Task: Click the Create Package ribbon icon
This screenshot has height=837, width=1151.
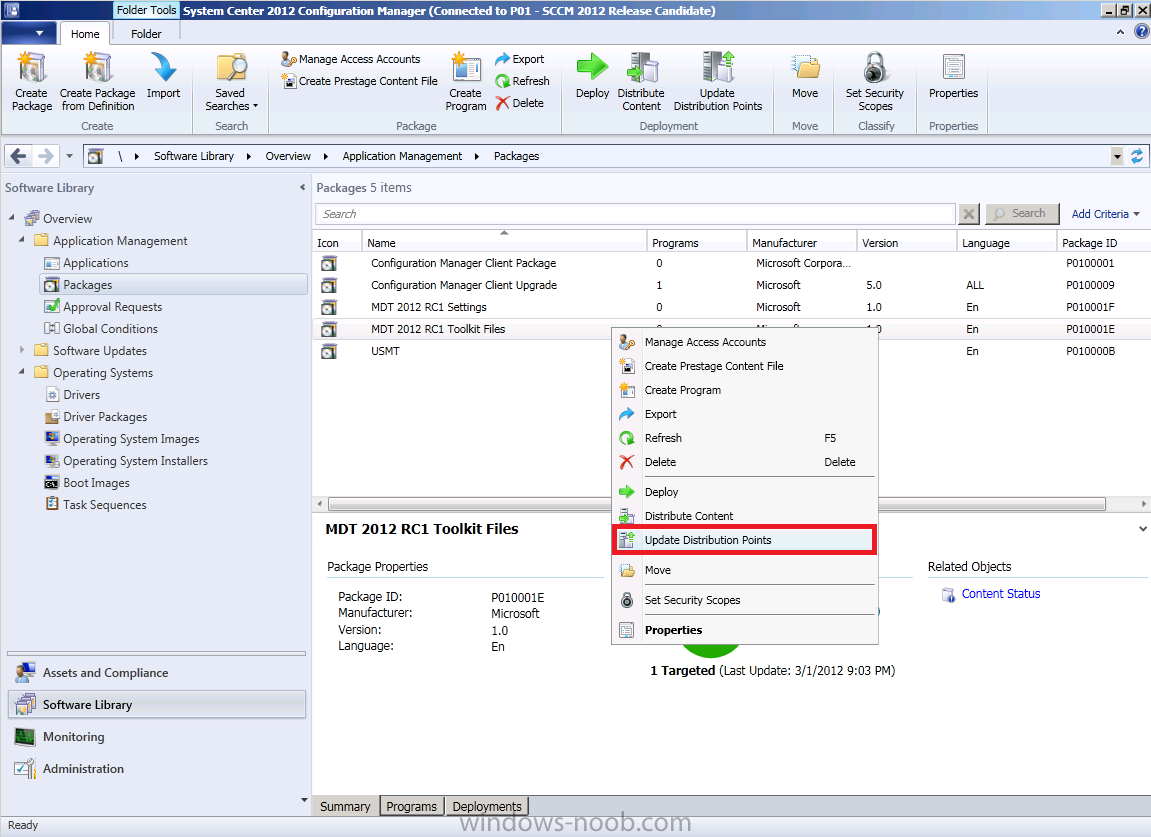Action: 32,81
